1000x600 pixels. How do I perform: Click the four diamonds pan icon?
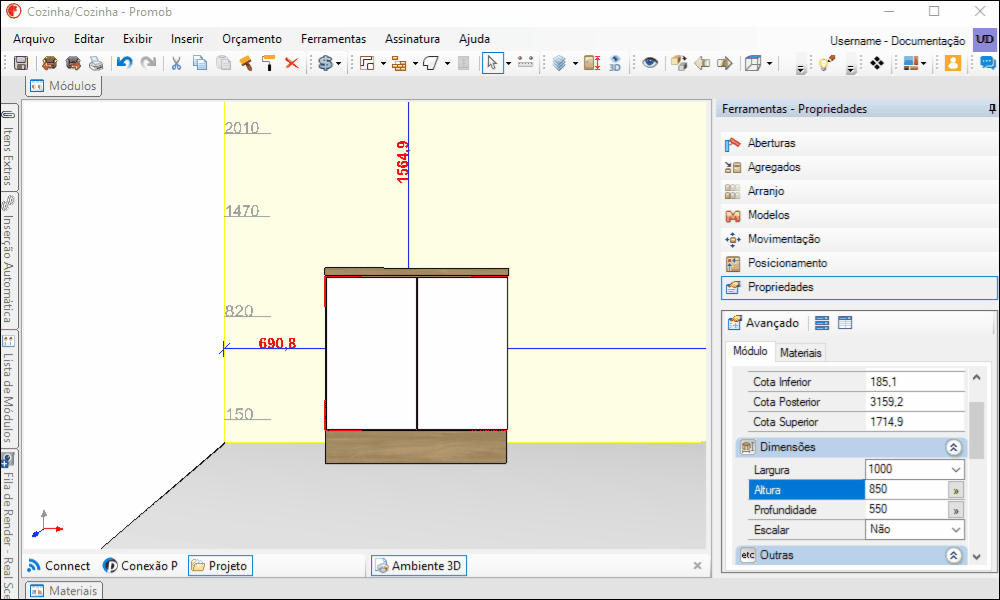tap(877, 63)
